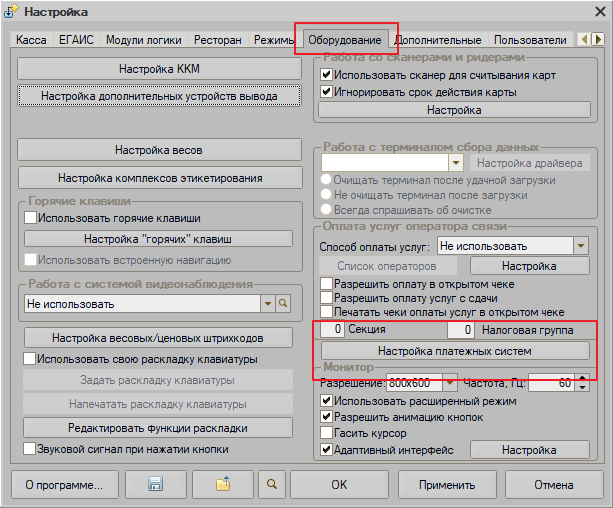The width and height of the screenshot is (613, 508).
Task: Click magnifier icon beside video surveillance dropdown
Action: [x=283, y=302]
